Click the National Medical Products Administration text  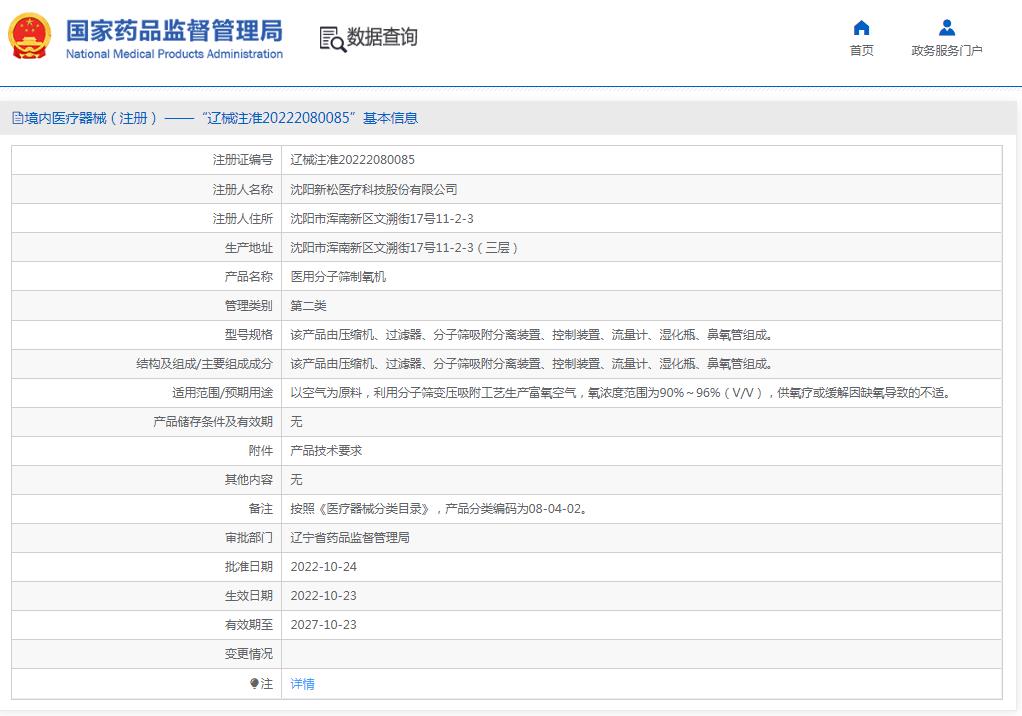pos(174,54)
